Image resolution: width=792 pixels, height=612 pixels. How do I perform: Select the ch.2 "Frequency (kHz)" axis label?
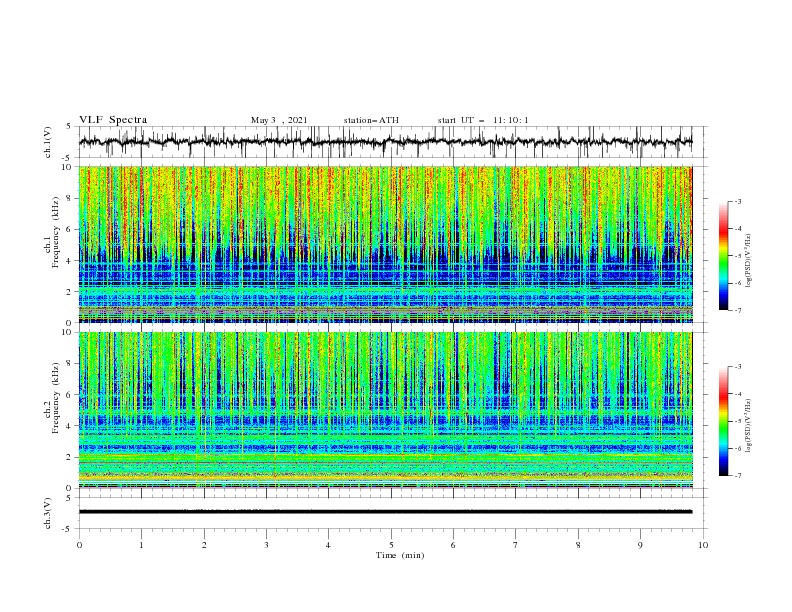[56, 397]
